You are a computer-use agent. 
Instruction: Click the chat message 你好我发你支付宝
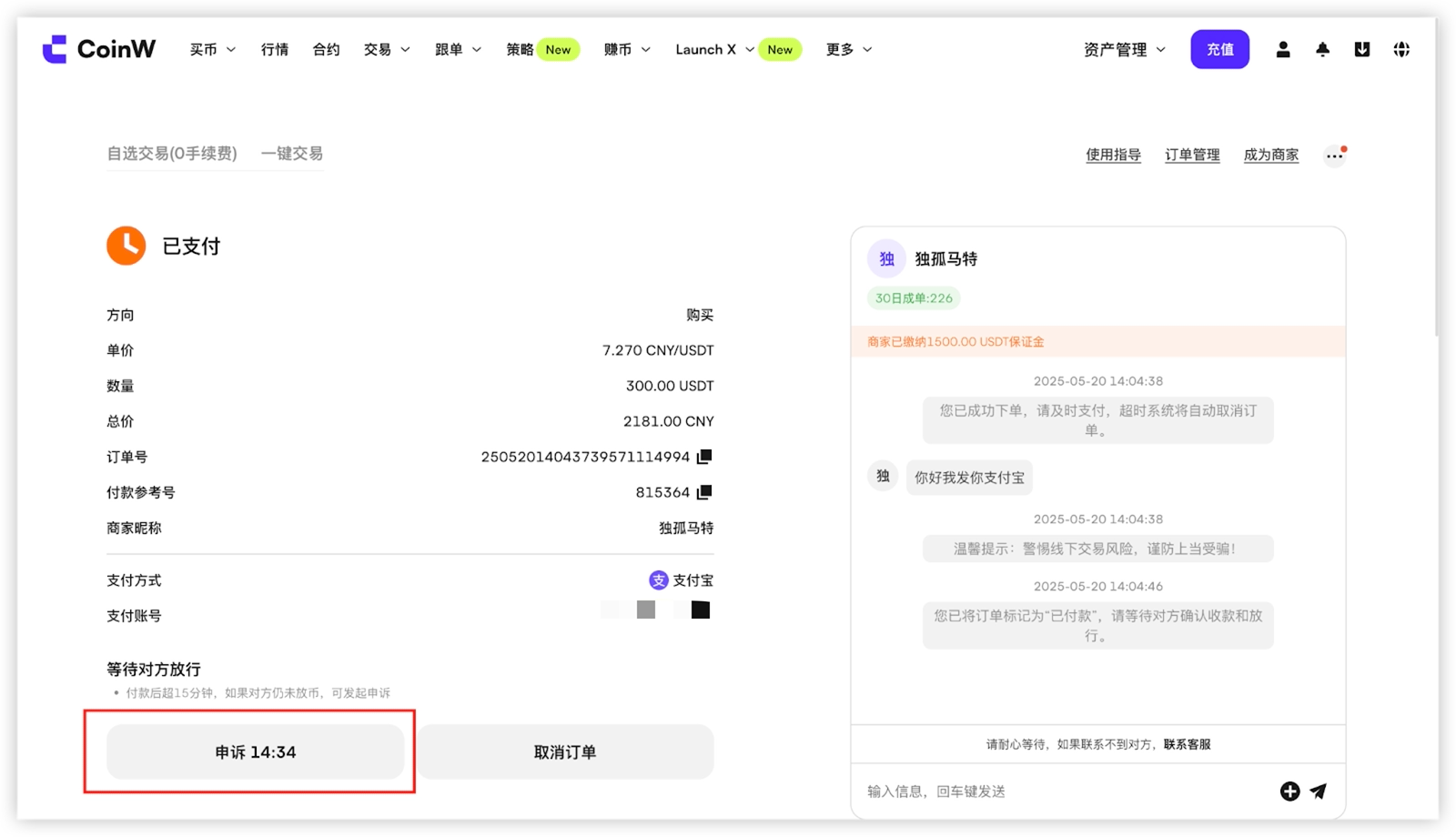(969, 478)
